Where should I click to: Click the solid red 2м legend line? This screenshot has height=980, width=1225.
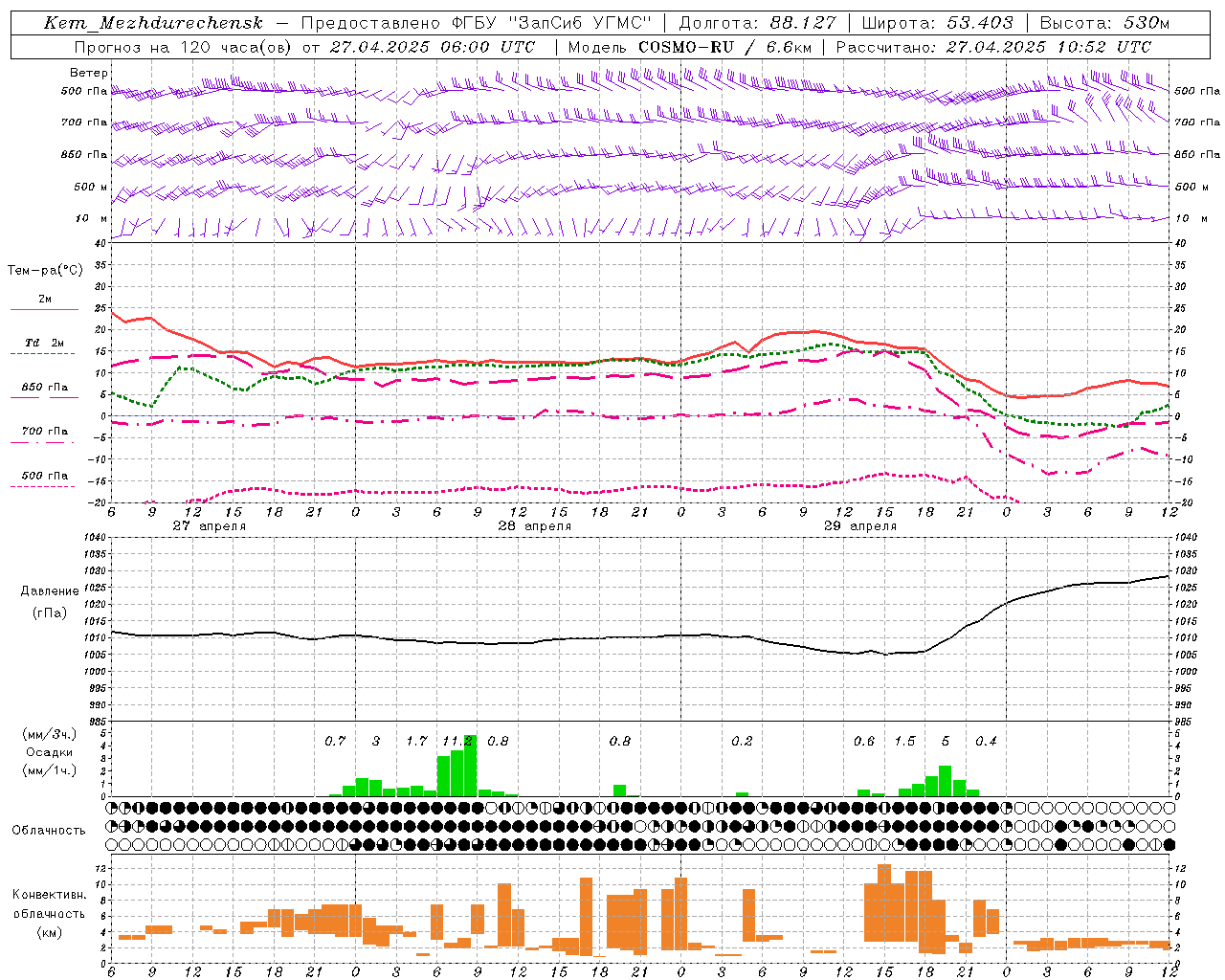pyautogui.click(x=44, y=310)
